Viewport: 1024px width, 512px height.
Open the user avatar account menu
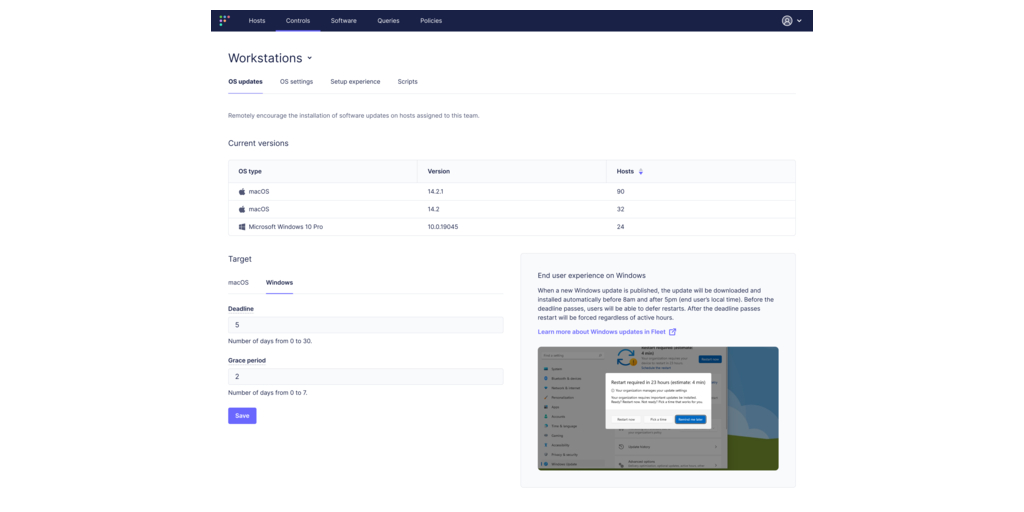(x=787, y=20)
